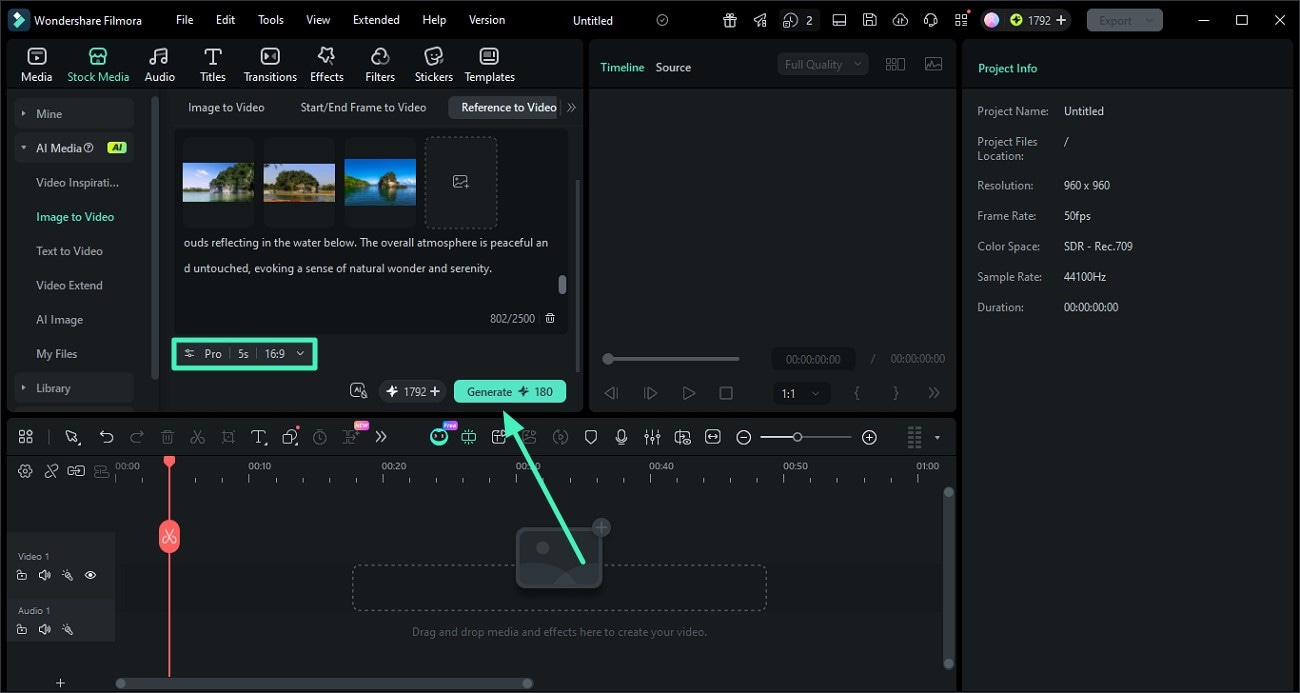1300x693 pixels.
Task: Select the Add Text tool on the toolbar
Action: coord(258,437)
